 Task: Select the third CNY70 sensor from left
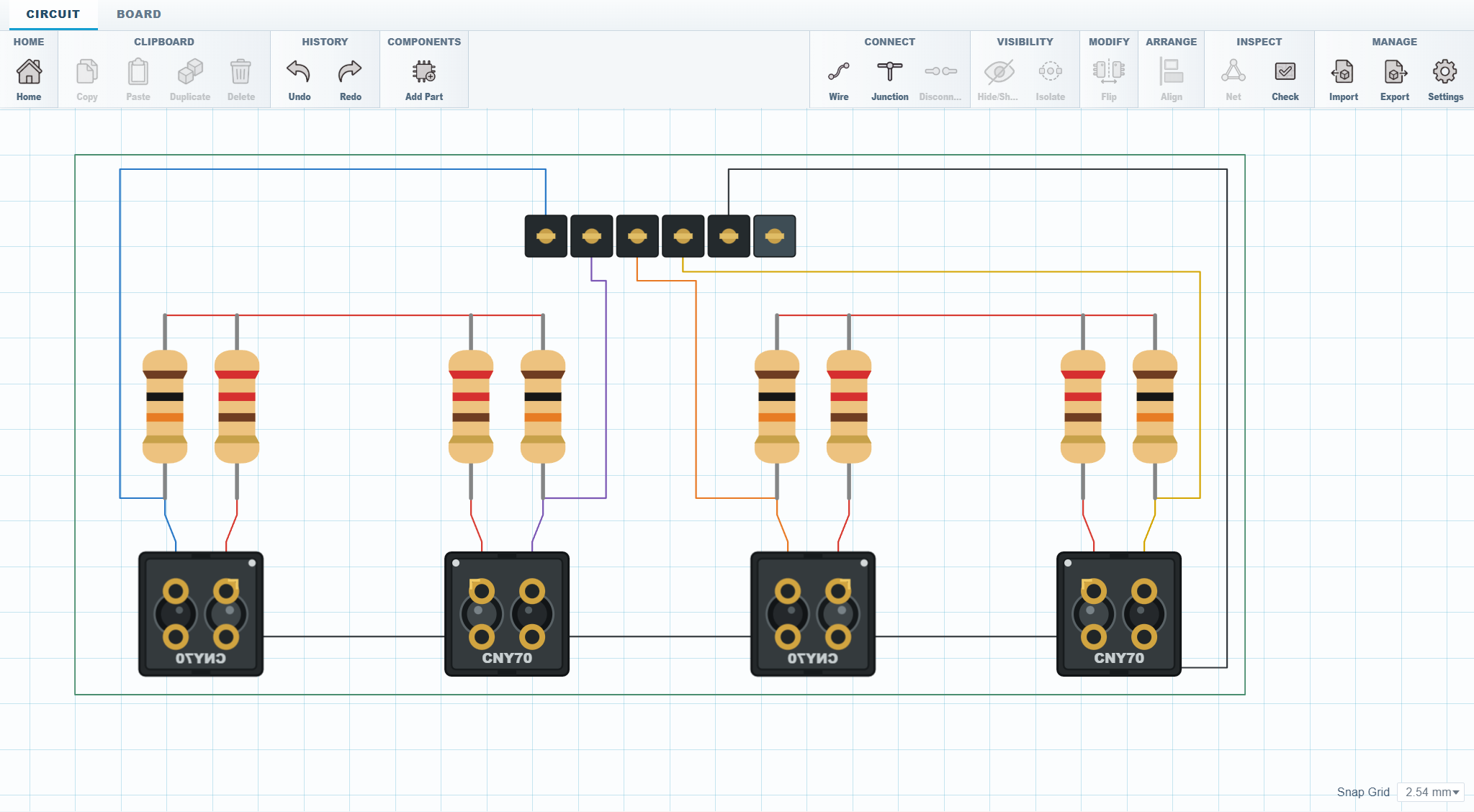[813, 614]
